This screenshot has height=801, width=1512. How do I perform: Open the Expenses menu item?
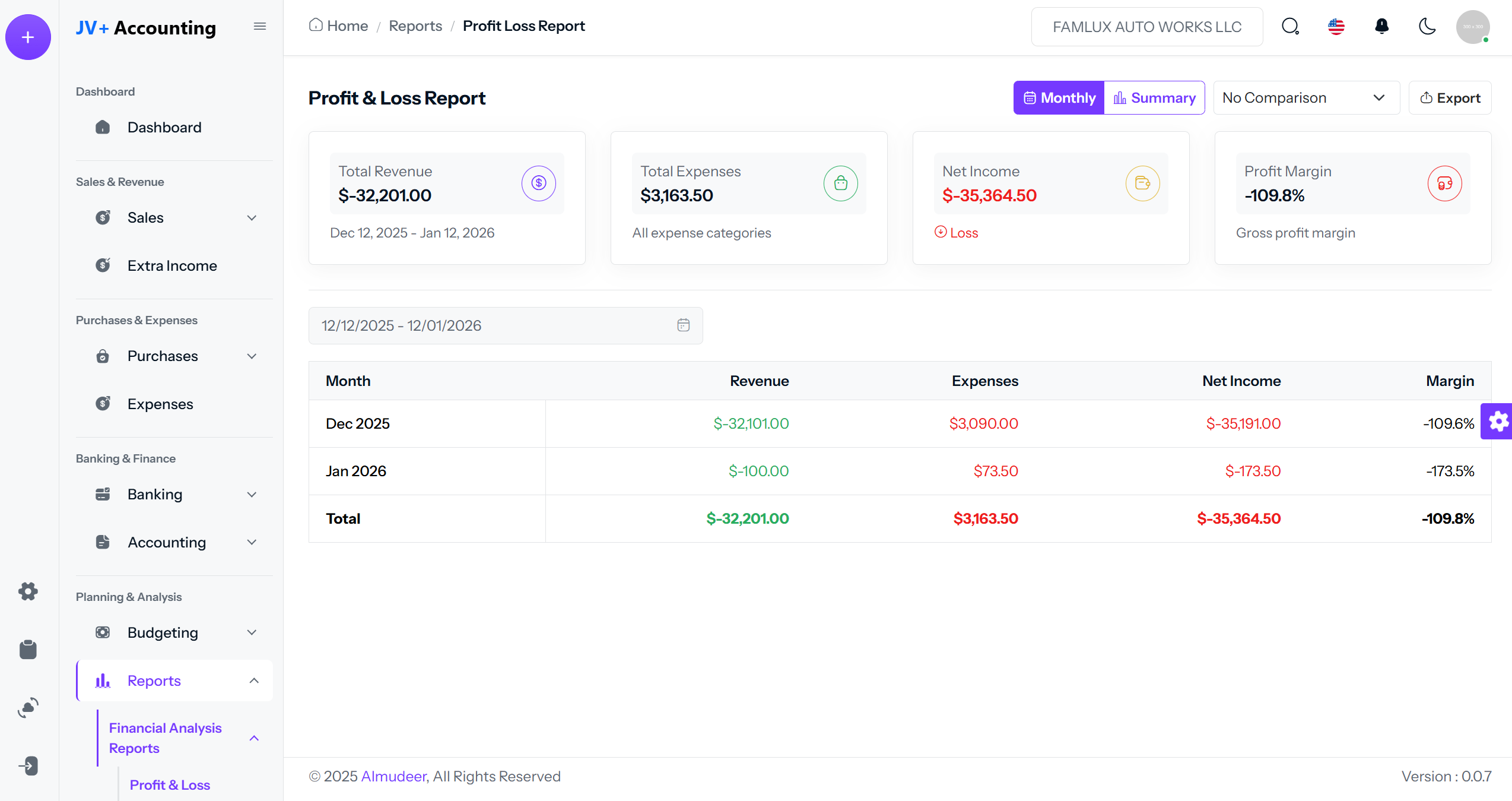pos(160,404)
